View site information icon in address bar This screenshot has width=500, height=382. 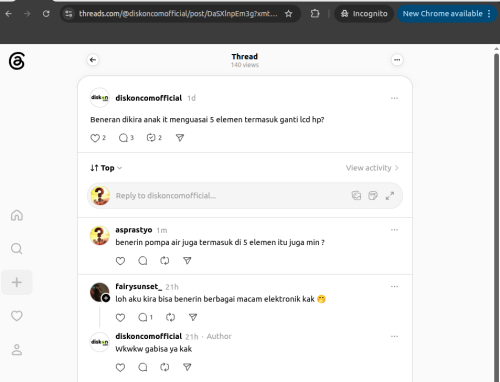[x=69, y=14]
